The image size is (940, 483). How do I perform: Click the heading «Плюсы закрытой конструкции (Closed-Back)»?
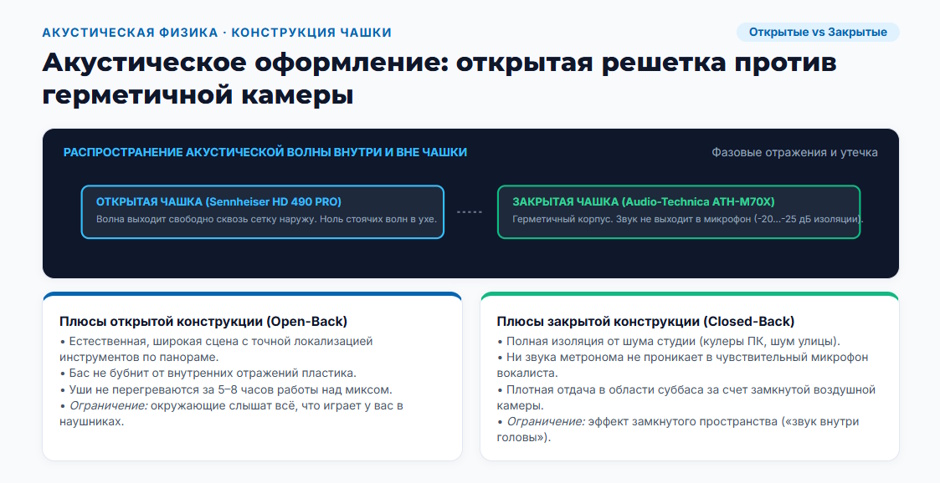646,321
